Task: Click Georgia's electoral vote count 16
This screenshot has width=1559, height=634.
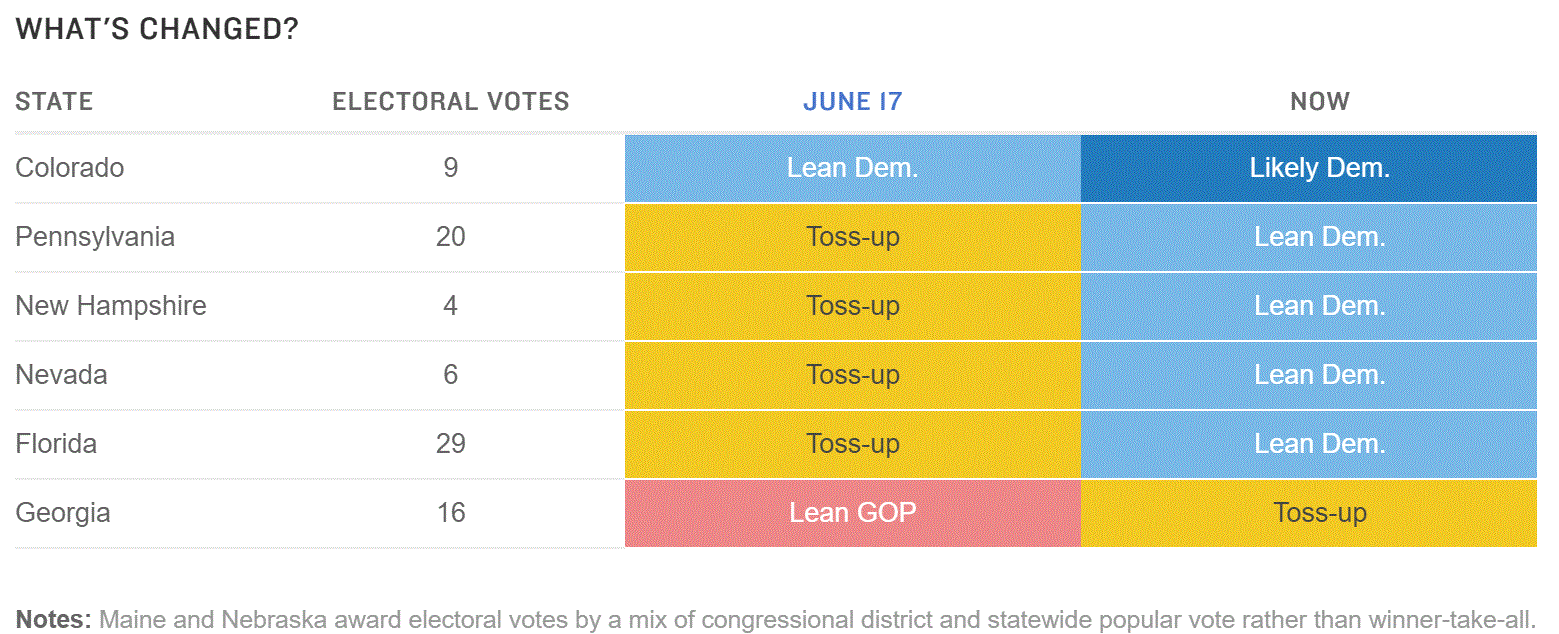Action: coord(451,513)
